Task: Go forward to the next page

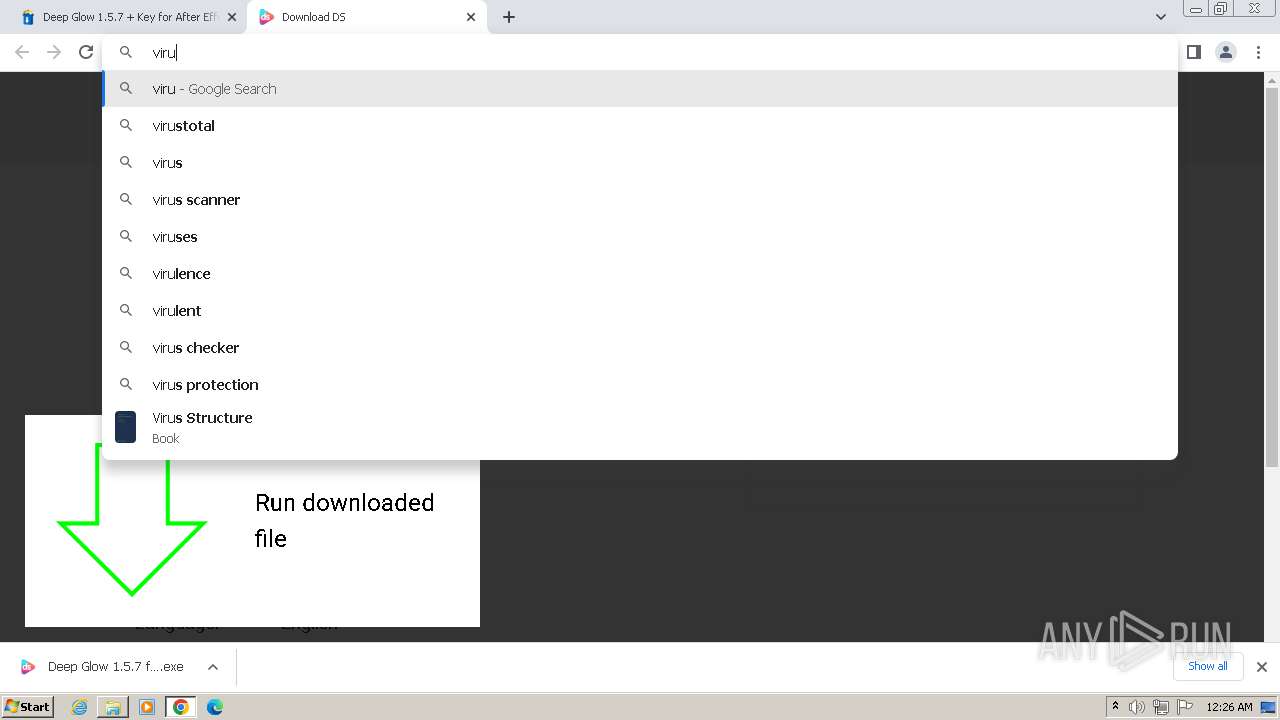Action: pyautogui.click(x=54, y=52)
